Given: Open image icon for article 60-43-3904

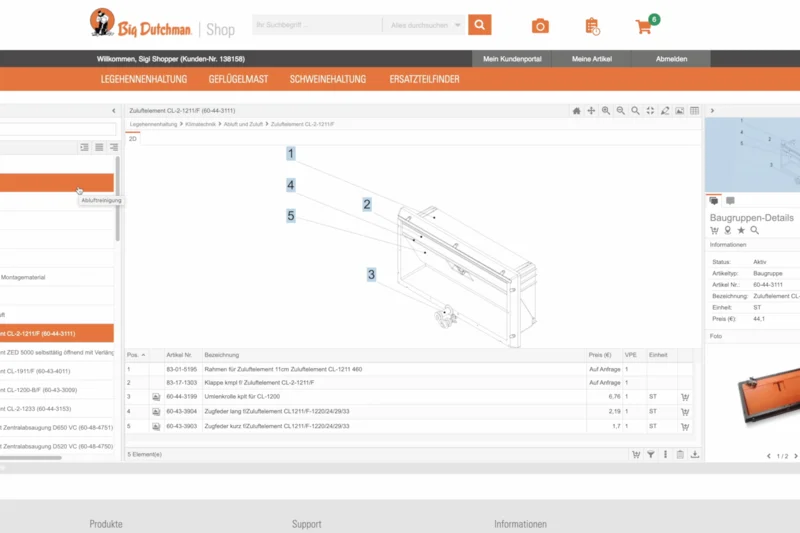Looking at the screenshot, I should (156, 412).
